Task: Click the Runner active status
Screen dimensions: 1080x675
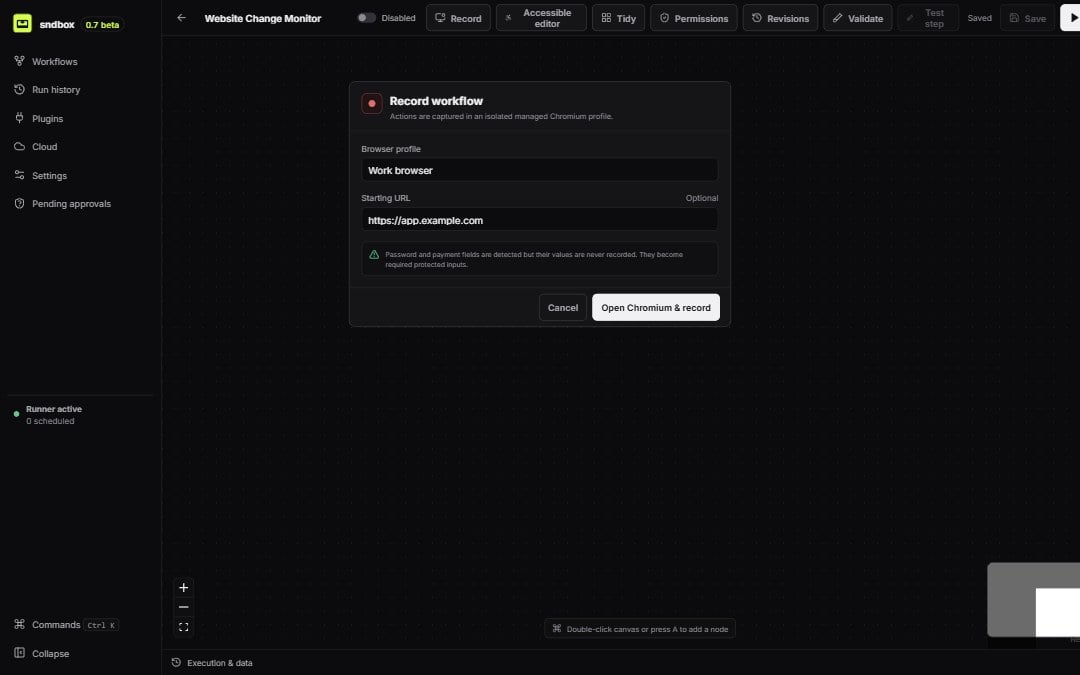Action: point(54,409)
